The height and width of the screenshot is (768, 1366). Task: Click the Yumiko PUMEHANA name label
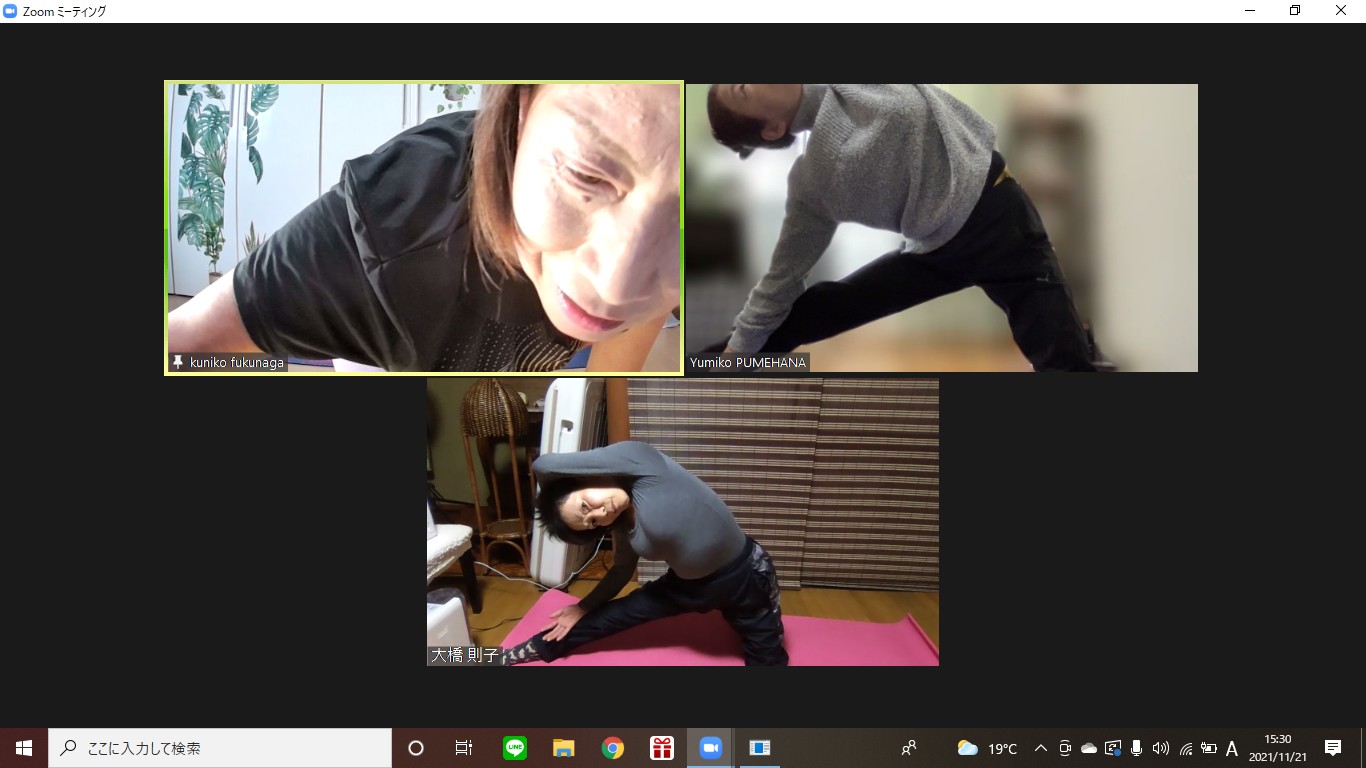click(748, 363)
